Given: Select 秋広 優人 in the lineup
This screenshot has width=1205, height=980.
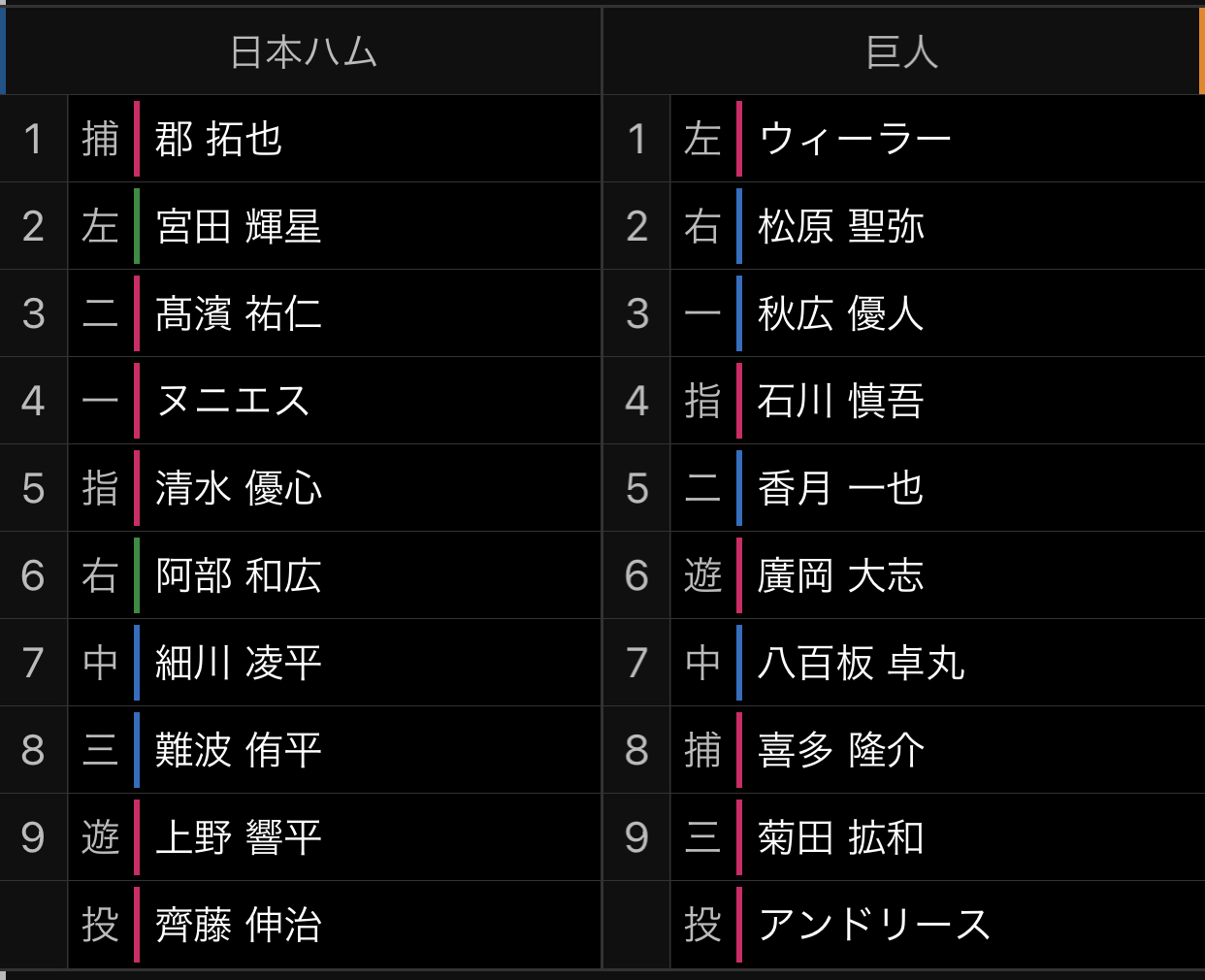Looking at the screenshot, I should [840, 313].
